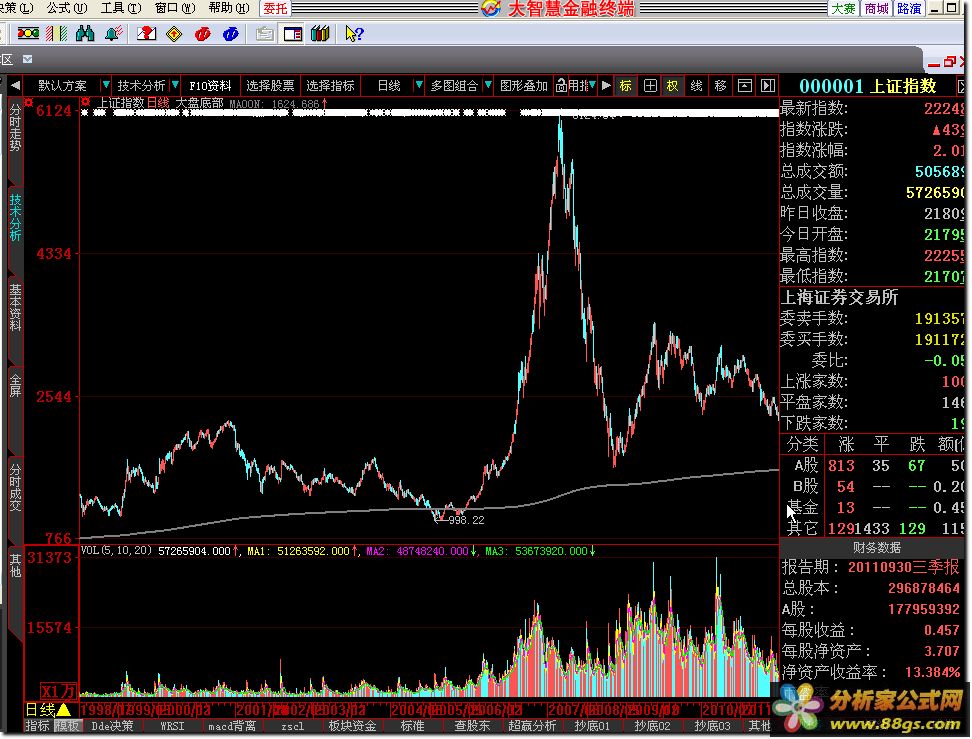The height and width of the screenshot is (739, 972).
Task: Select the 其他 side tab
Action: point(15,565)
